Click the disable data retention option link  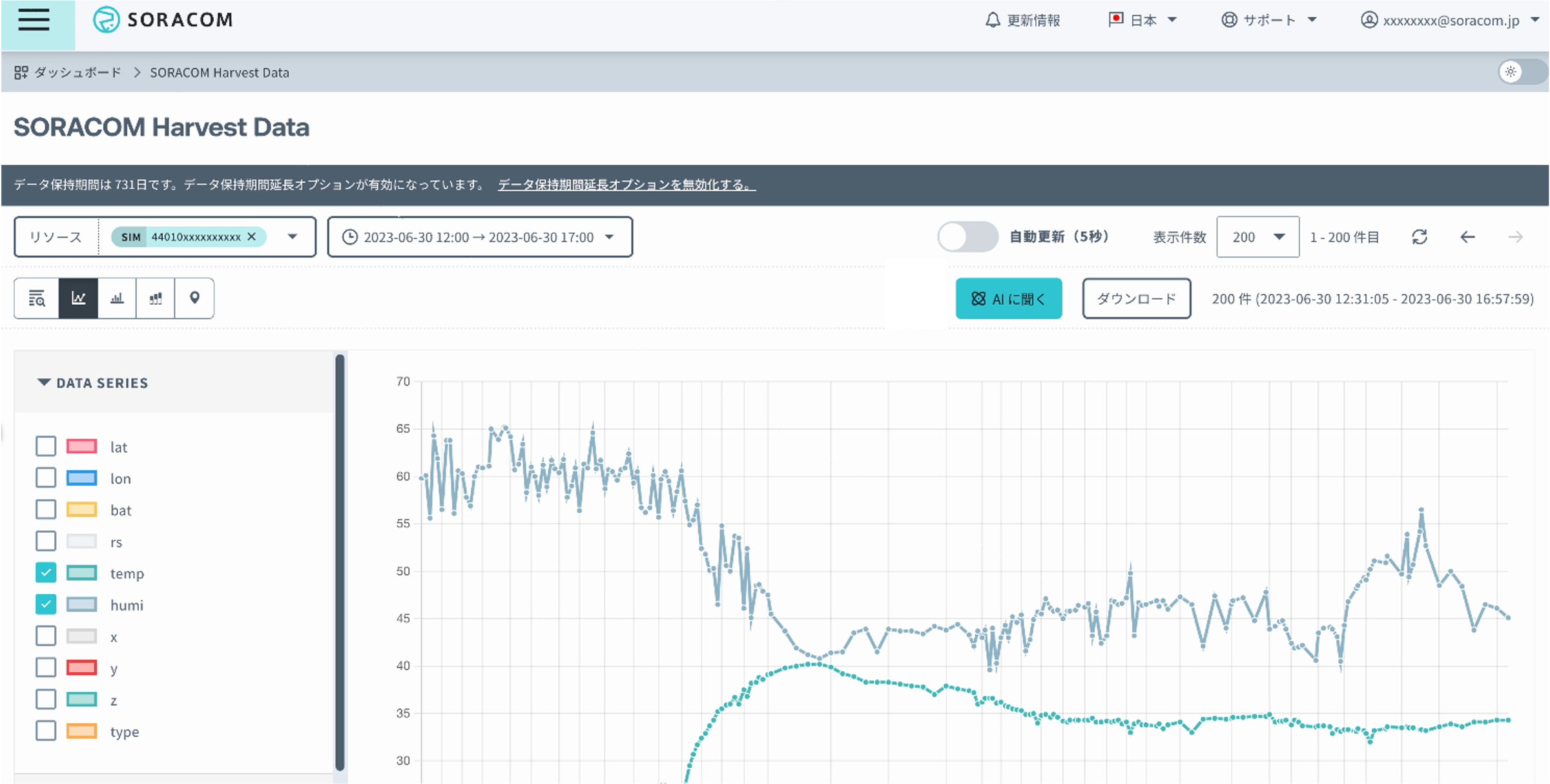[626, 185]
